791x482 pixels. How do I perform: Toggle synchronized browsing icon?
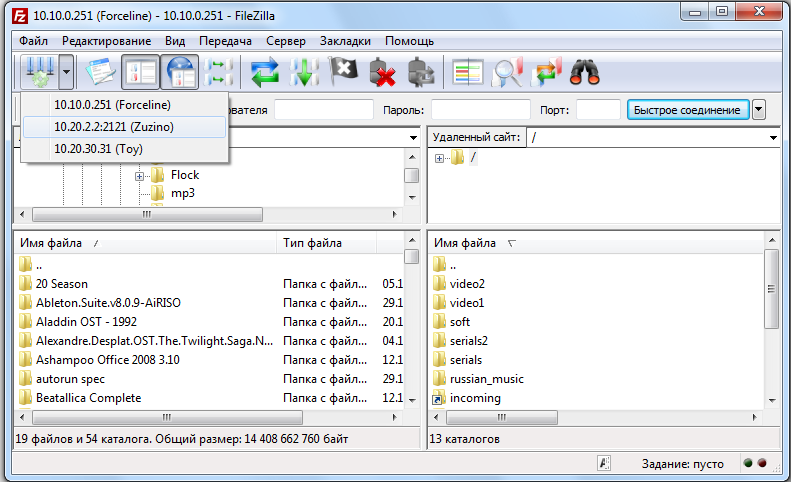click(x=546, y=72)
